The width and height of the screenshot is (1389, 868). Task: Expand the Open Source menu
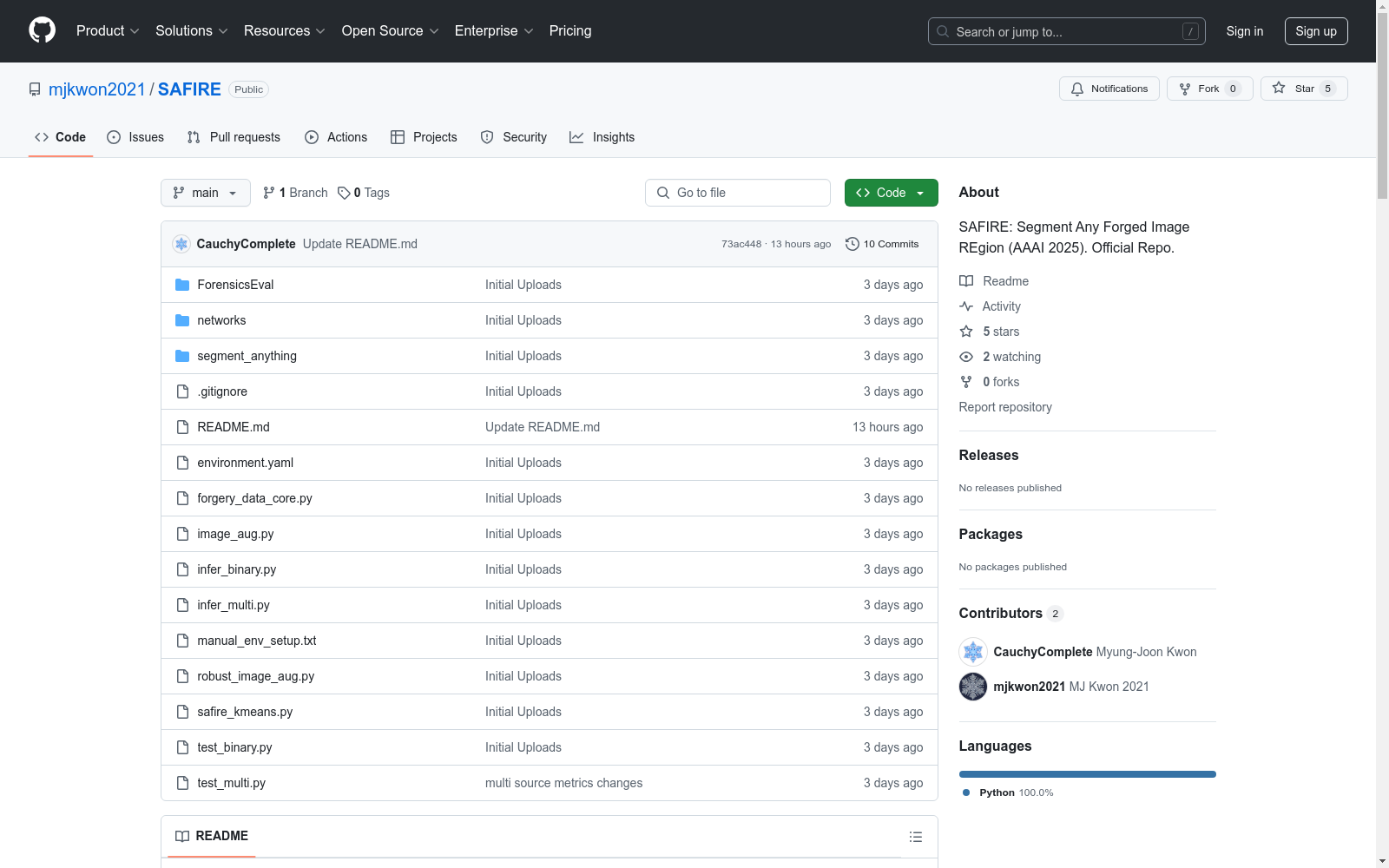391,30
